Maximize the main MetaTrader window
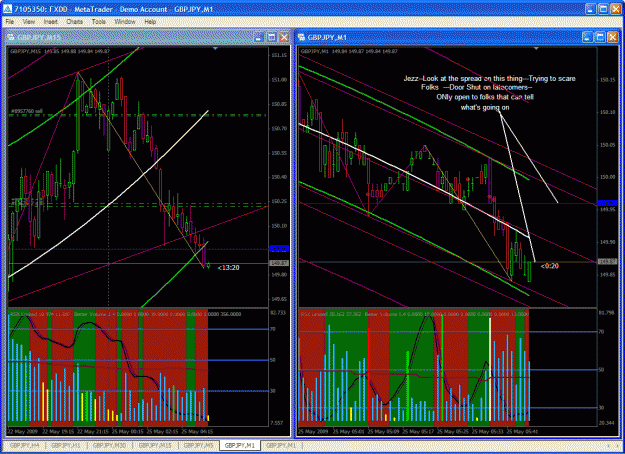Viewport: 625px width, 454px height. (x=603, y=9)
